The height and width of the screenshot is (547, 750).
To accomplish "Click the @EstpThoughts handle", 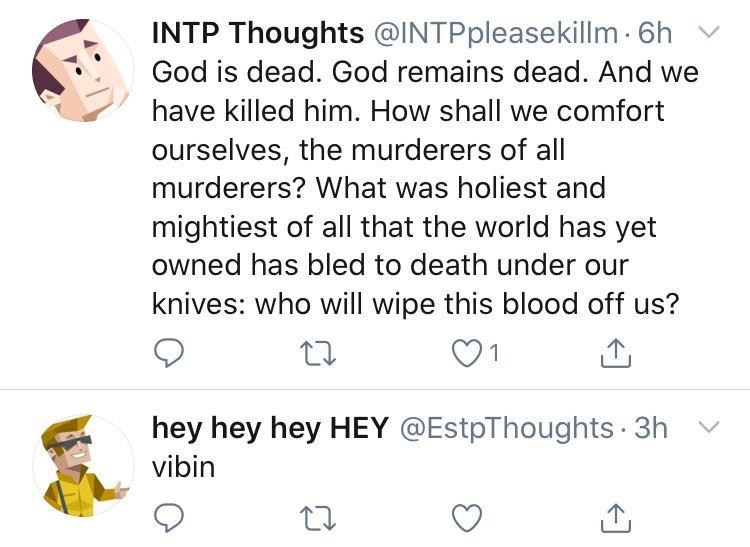I will [506, 428].
